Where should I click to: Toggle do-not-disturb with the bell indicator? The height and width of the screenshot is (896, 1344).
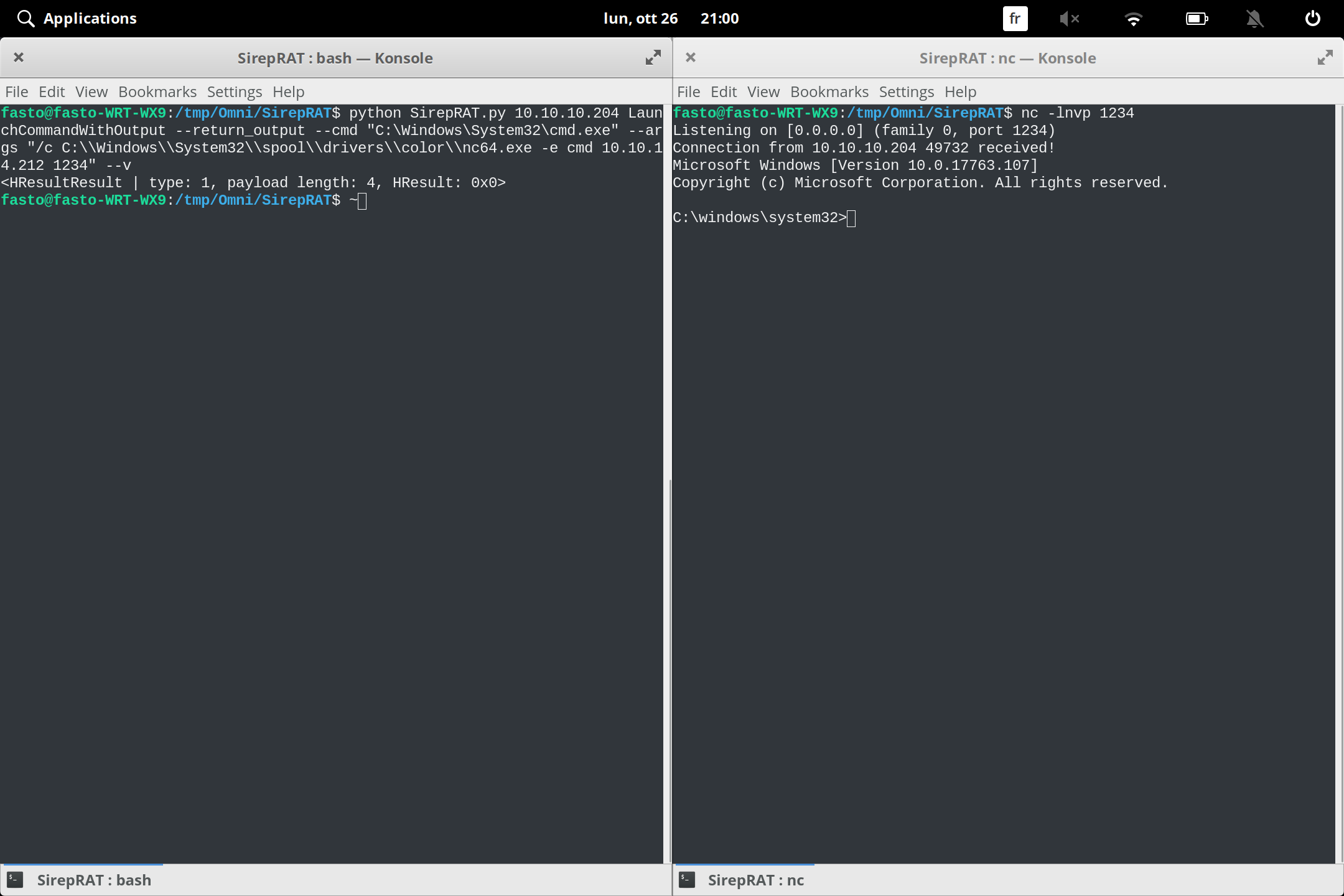[1254, 18]
